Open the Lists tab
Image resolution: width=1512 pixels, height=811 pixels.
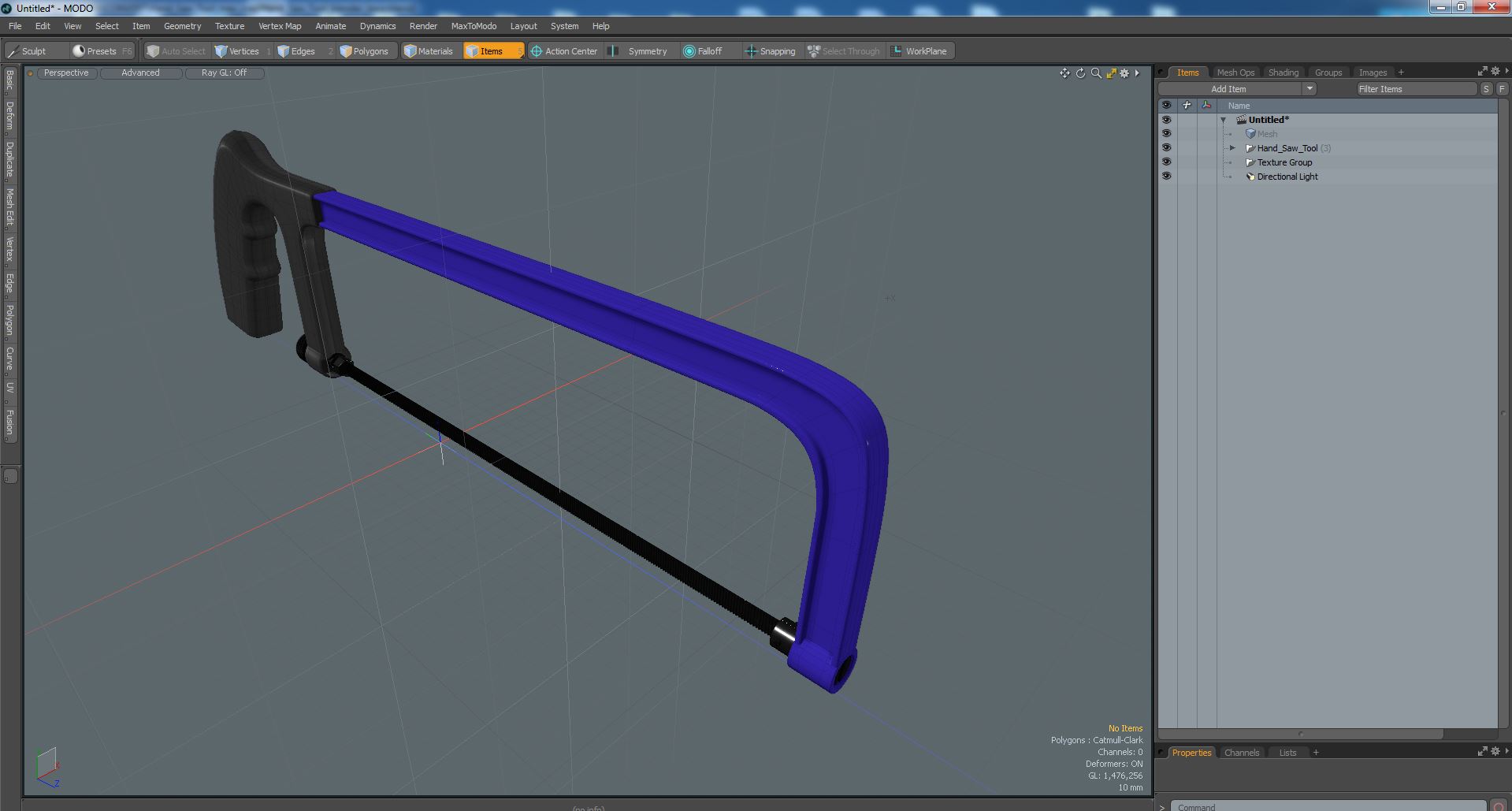tap(1287, 753)
